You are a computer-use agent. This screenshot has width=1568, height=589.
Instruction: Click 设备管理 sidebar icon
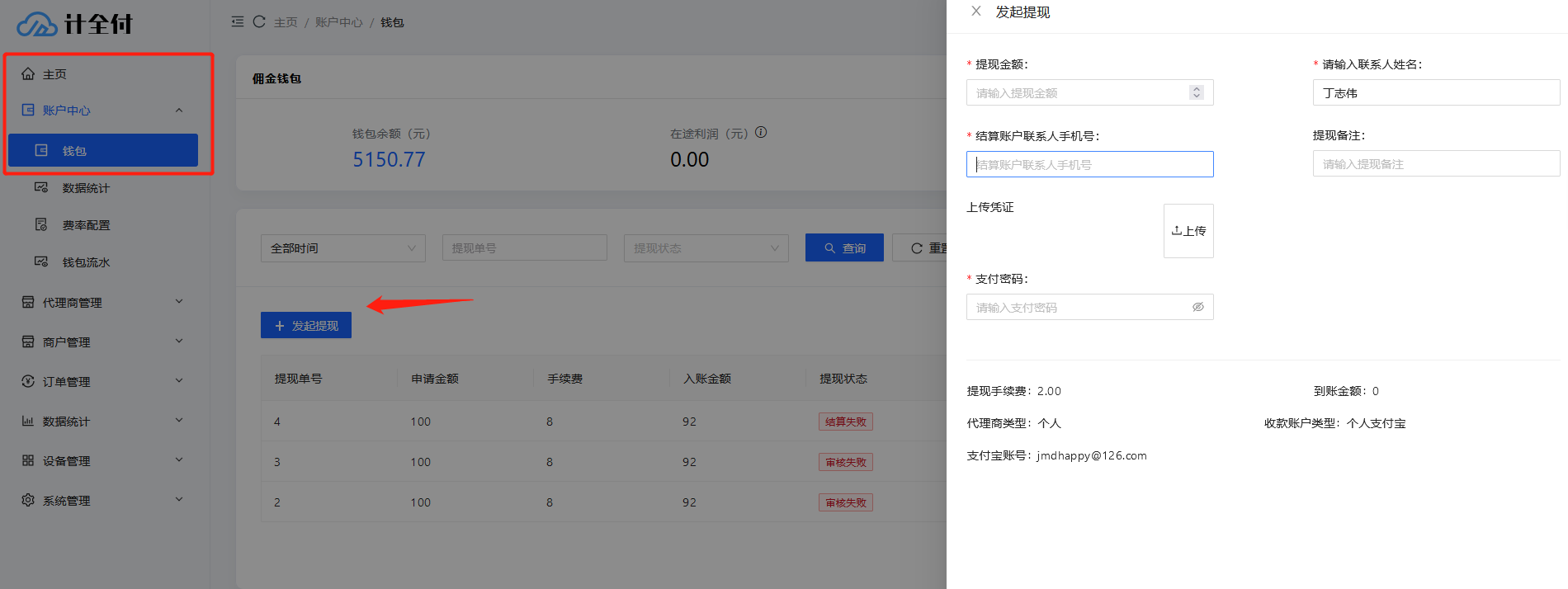28,460
